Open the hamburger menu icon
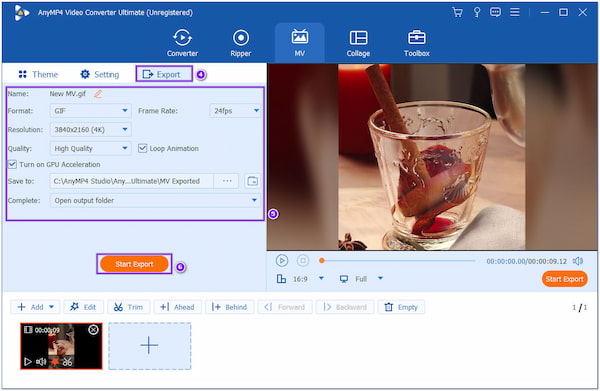Screen dimensions: 600x391 [515, 13]
